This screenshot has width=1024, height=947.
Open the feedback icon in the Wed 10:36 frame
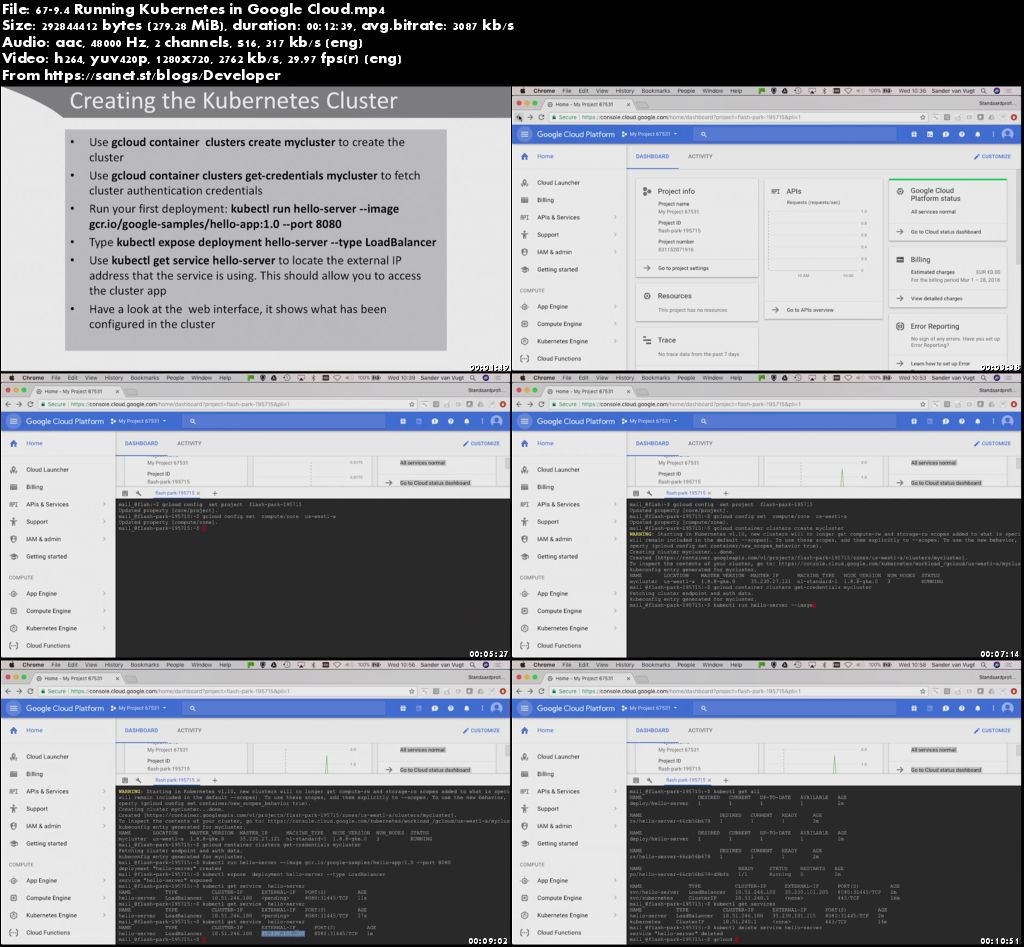pos(946,134)
